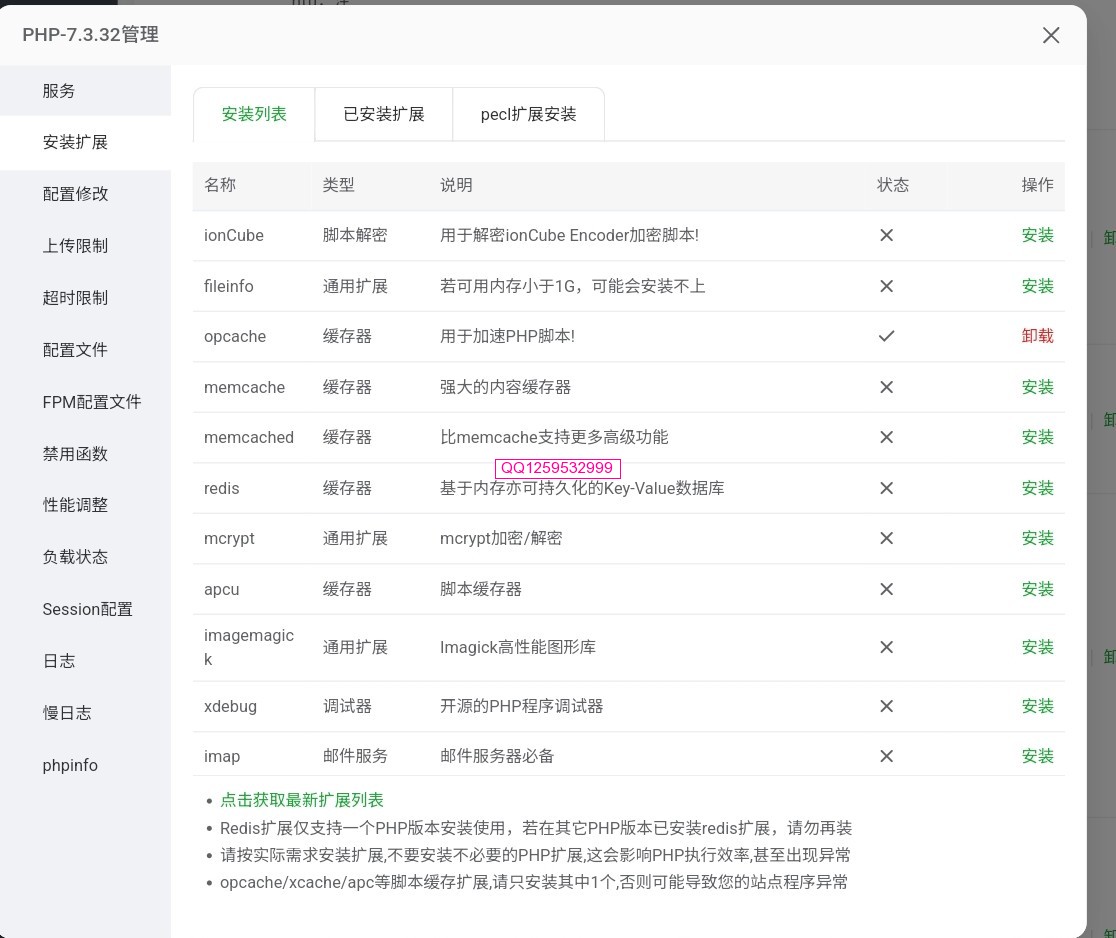Install the redis extension
This screenshot has width=1116, height=938.
click(1038, 488)
